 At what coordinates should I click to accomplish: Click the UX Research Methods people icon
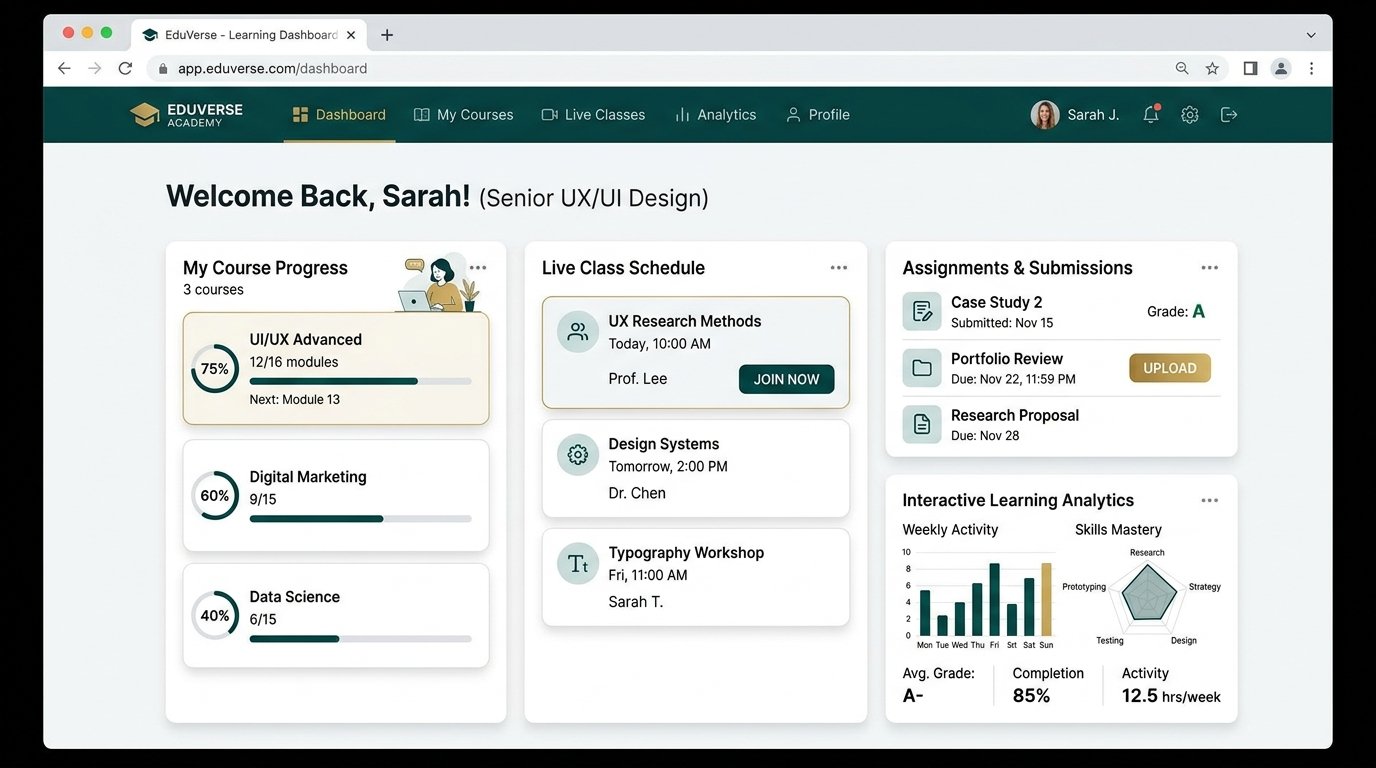(577, 332)
